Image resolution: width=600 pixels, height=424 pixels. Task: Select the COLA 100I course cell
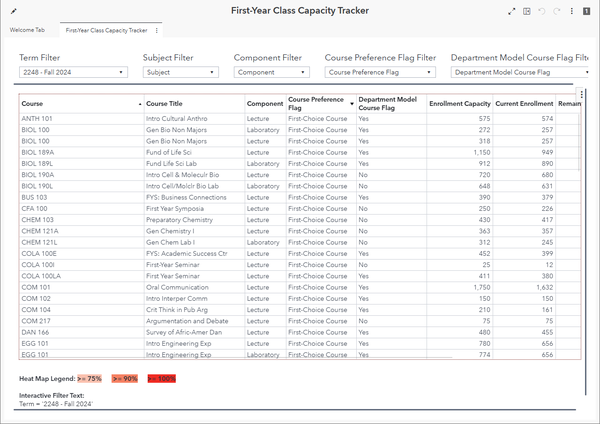click(x=82, y=265)
